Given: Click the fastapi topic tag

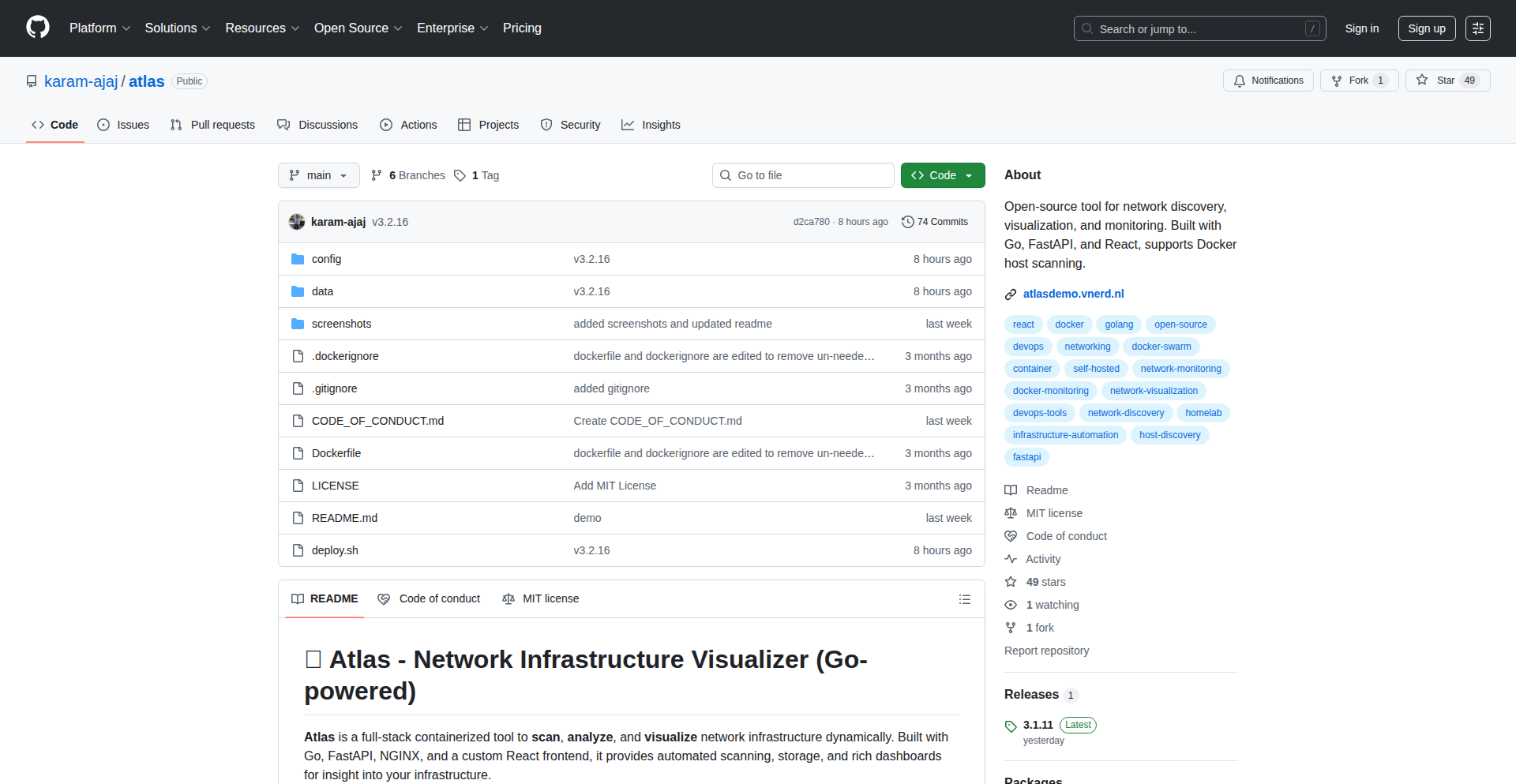Looking at the screenshot, I should pyautogui.click(x=1026, y=457).
